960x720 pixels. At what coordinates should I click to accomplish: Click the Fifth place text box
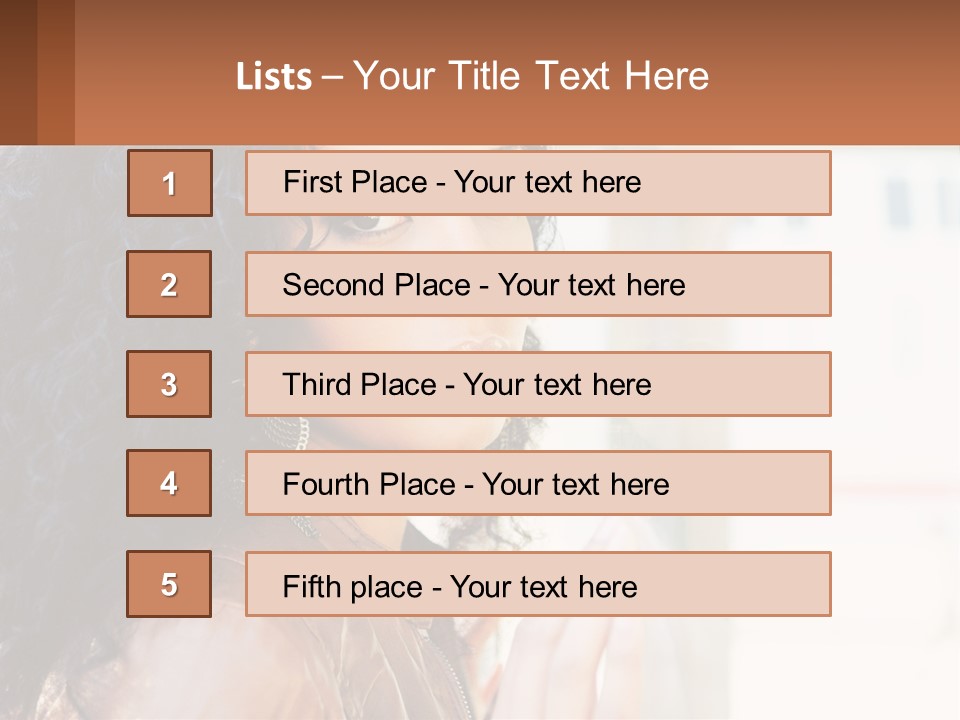coord(538,585)
